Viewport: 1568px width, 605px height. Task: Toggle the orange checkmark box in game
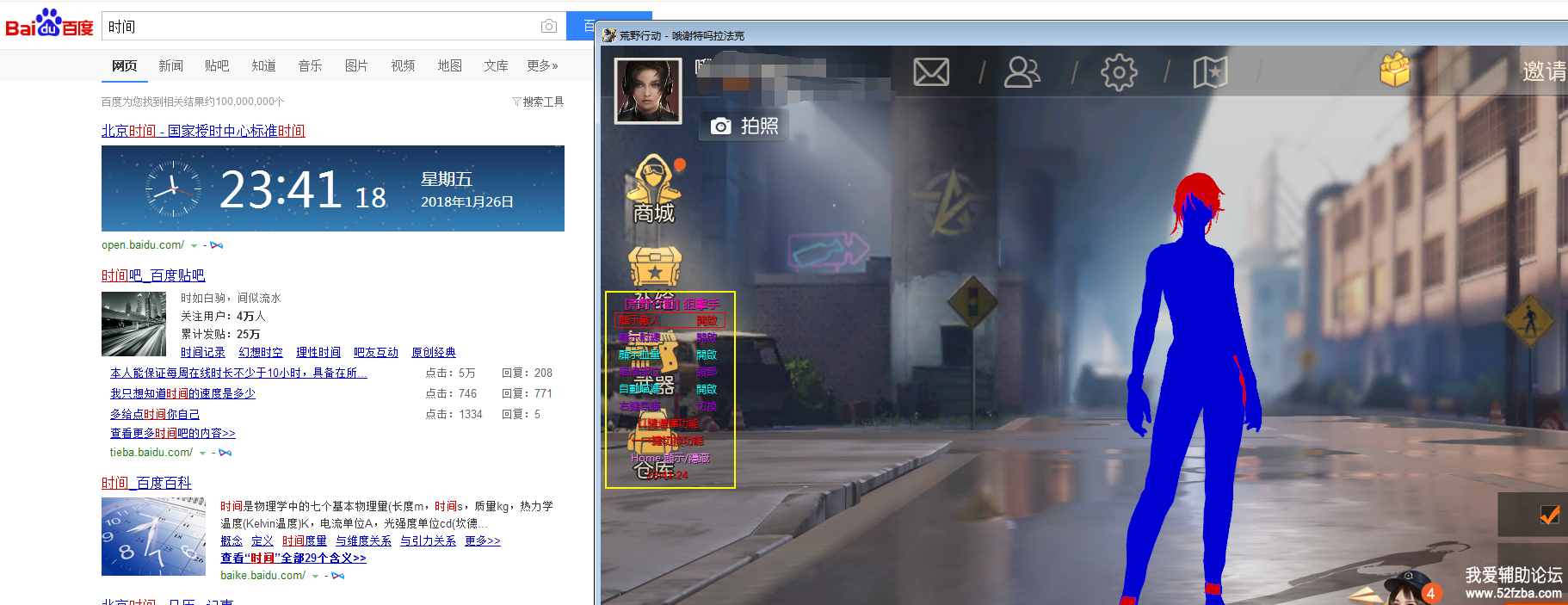pos(1549,515)
